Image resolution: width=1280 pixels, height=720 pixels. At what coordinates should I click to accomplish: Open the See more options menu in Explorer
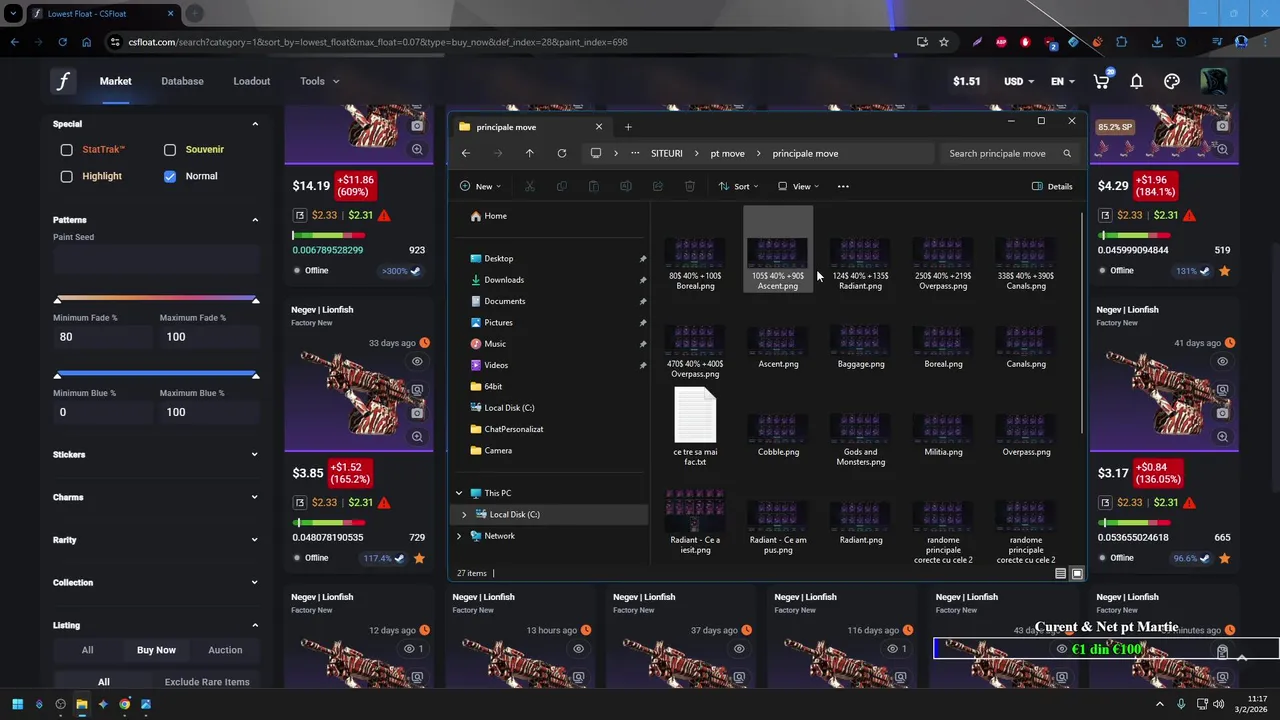(843, 186)
